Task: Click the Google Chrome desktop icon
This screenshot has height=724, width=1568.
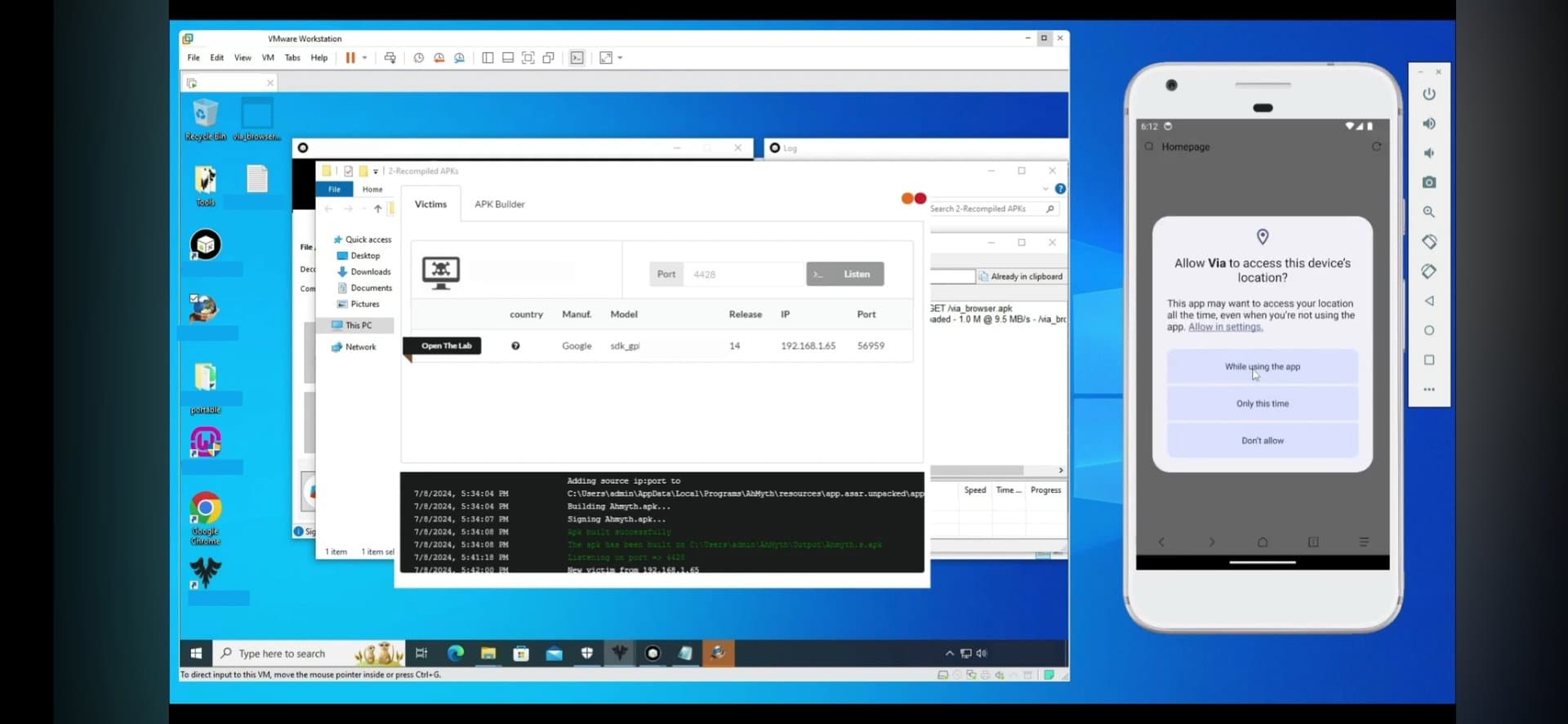Action: 206,518
